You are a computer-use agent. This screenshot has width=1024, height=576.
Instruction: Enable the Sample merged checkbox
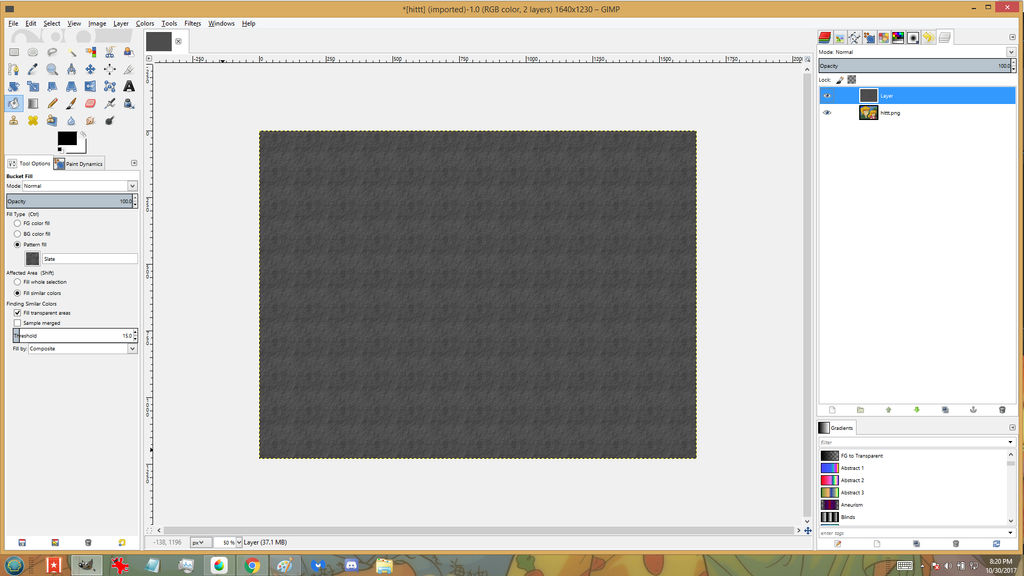coord(18,323)
